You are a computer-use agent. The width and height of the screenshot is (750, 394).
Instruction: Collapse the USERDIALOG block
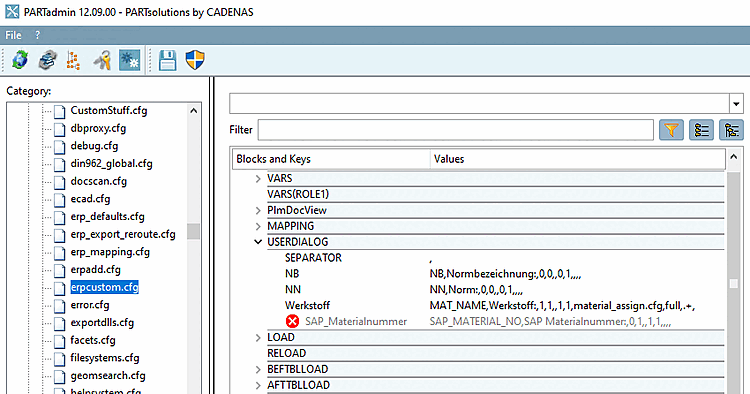(x=258, y=242)
